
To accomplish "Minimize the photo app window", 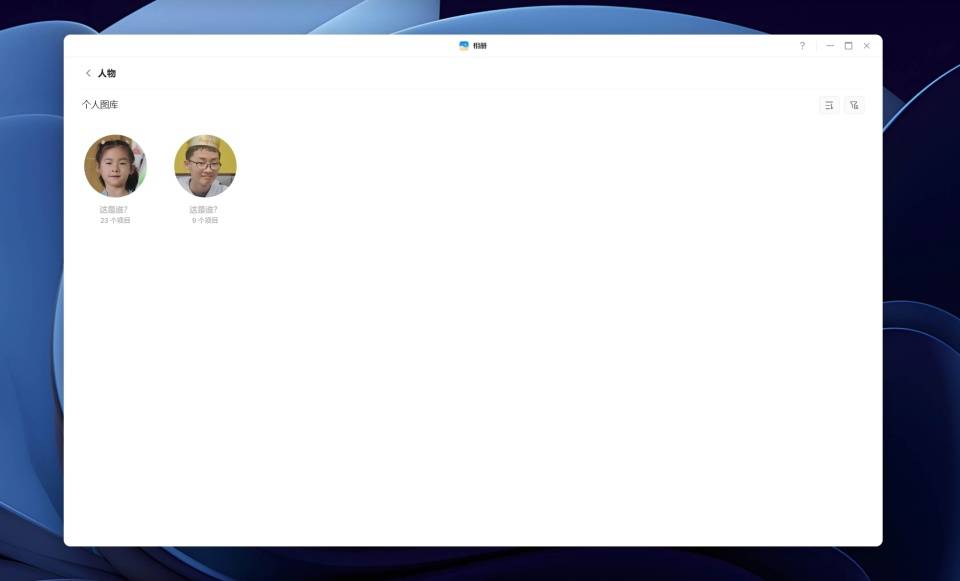I will 830,46.
